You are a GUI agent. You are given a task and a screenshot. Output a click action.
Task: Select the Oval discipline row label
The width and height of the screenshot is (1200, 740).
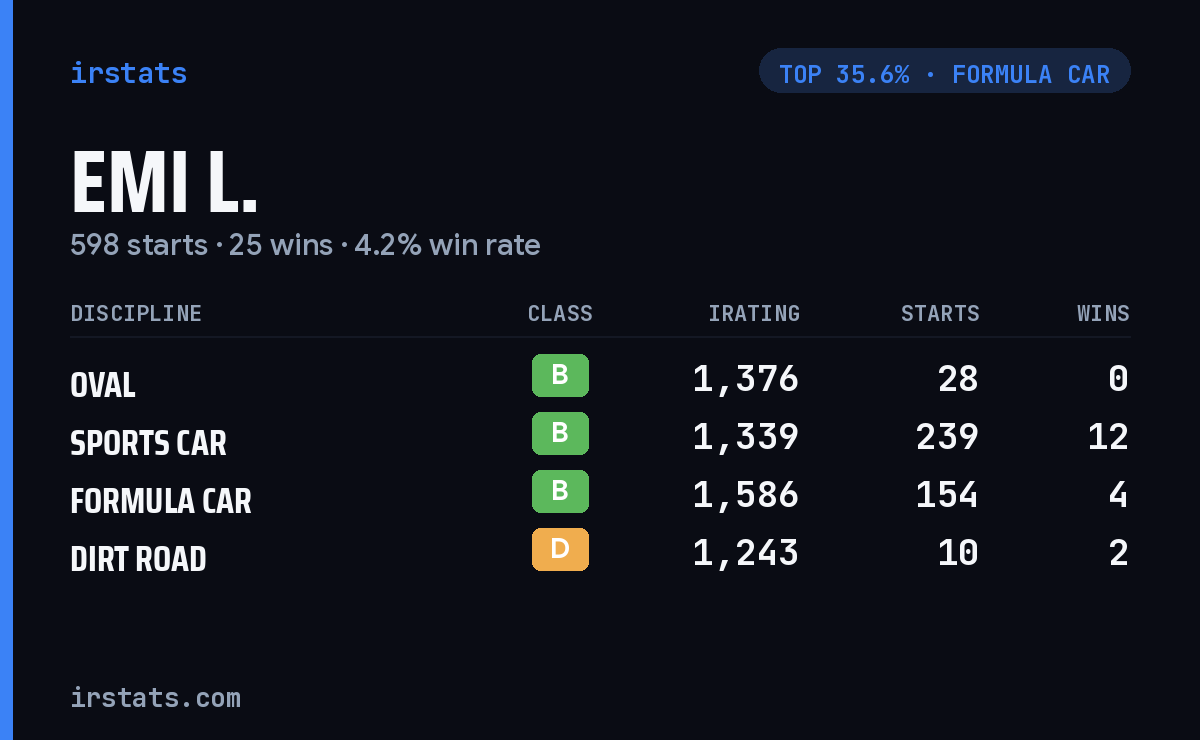tap(103, 385)
